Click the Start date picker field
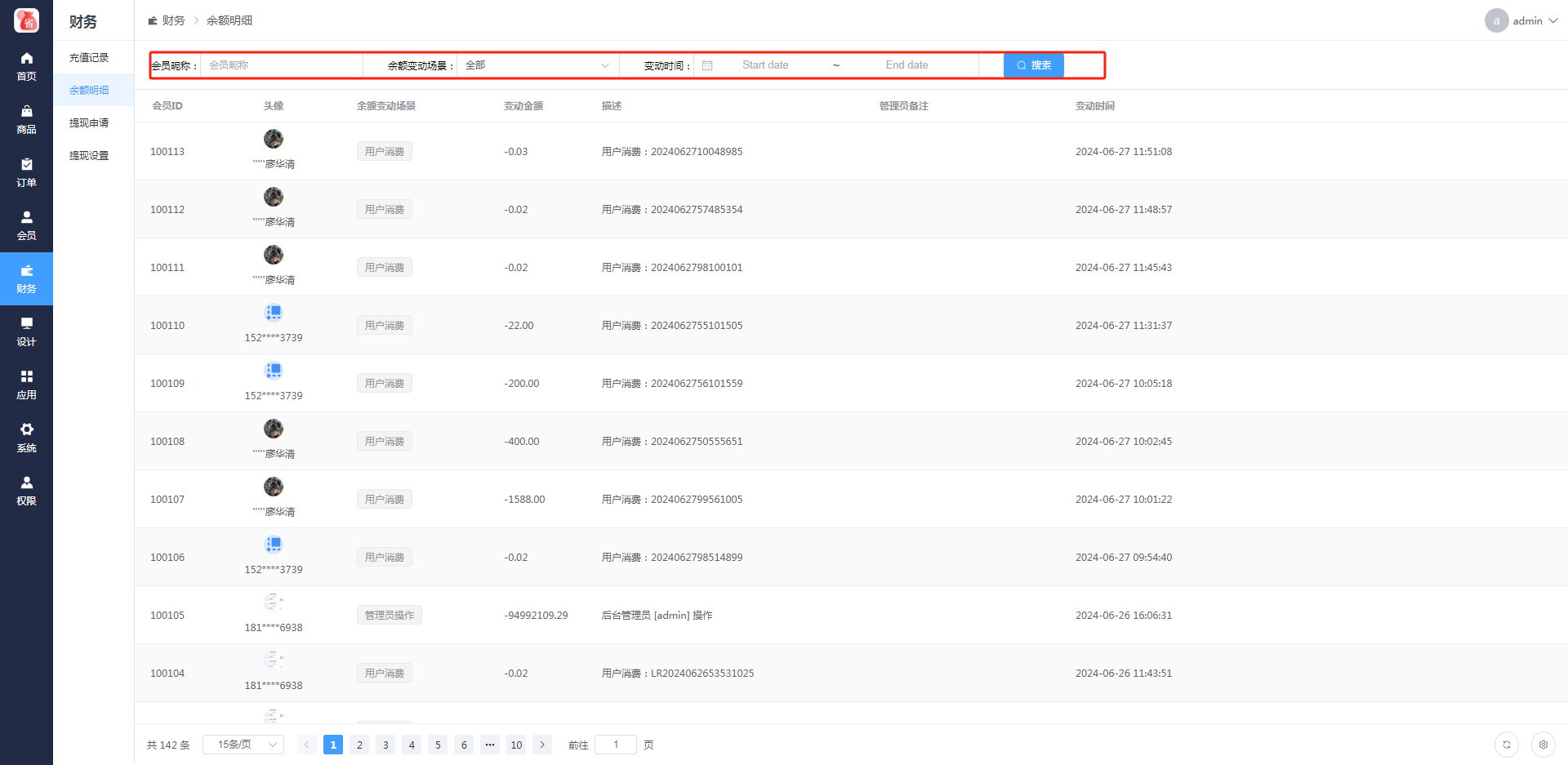The width and height of the screenshot is (1568, 765). 765,65
